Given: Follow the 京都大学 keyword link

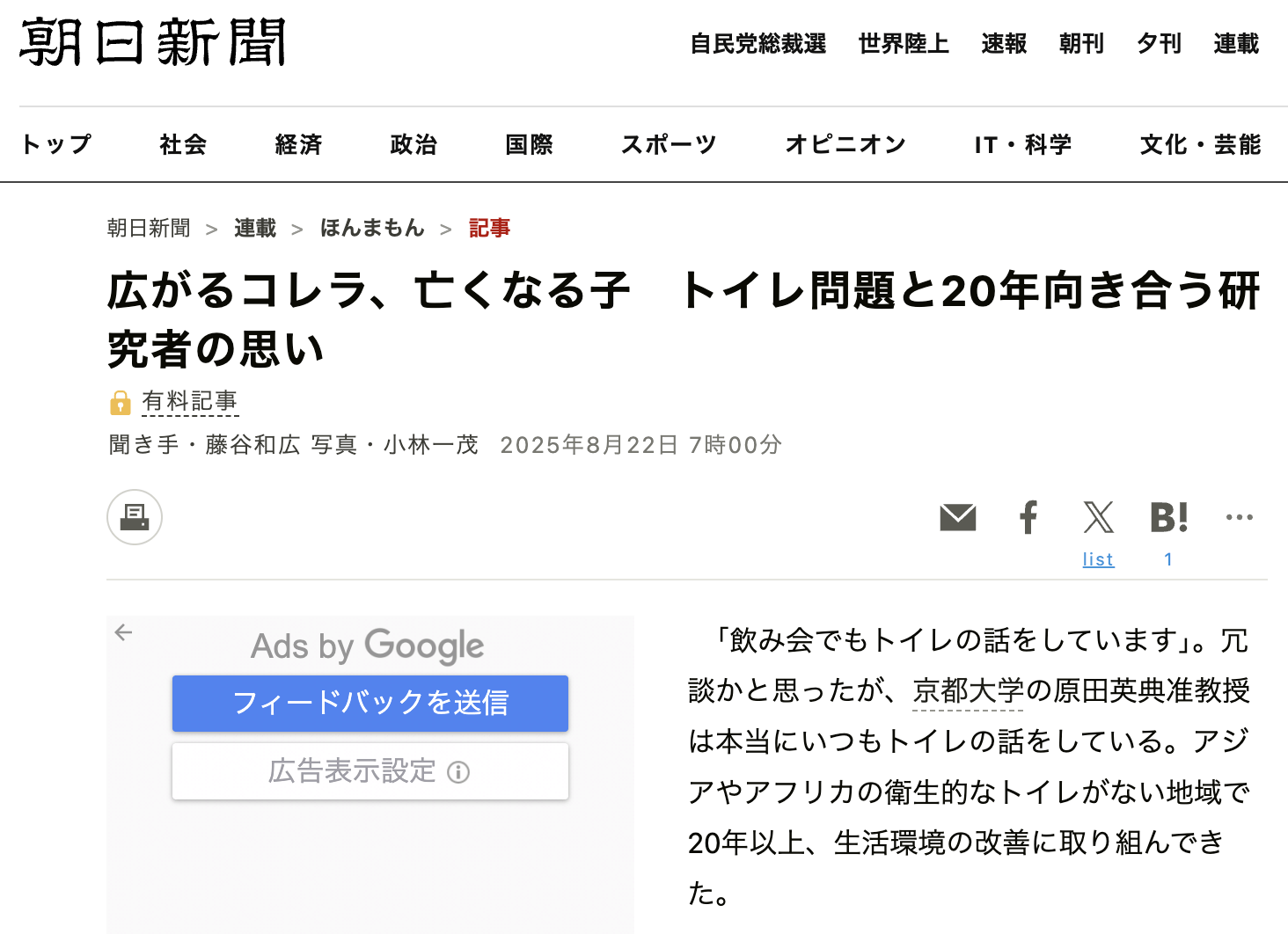Looking at the screenshot, I should coord(968,690).
